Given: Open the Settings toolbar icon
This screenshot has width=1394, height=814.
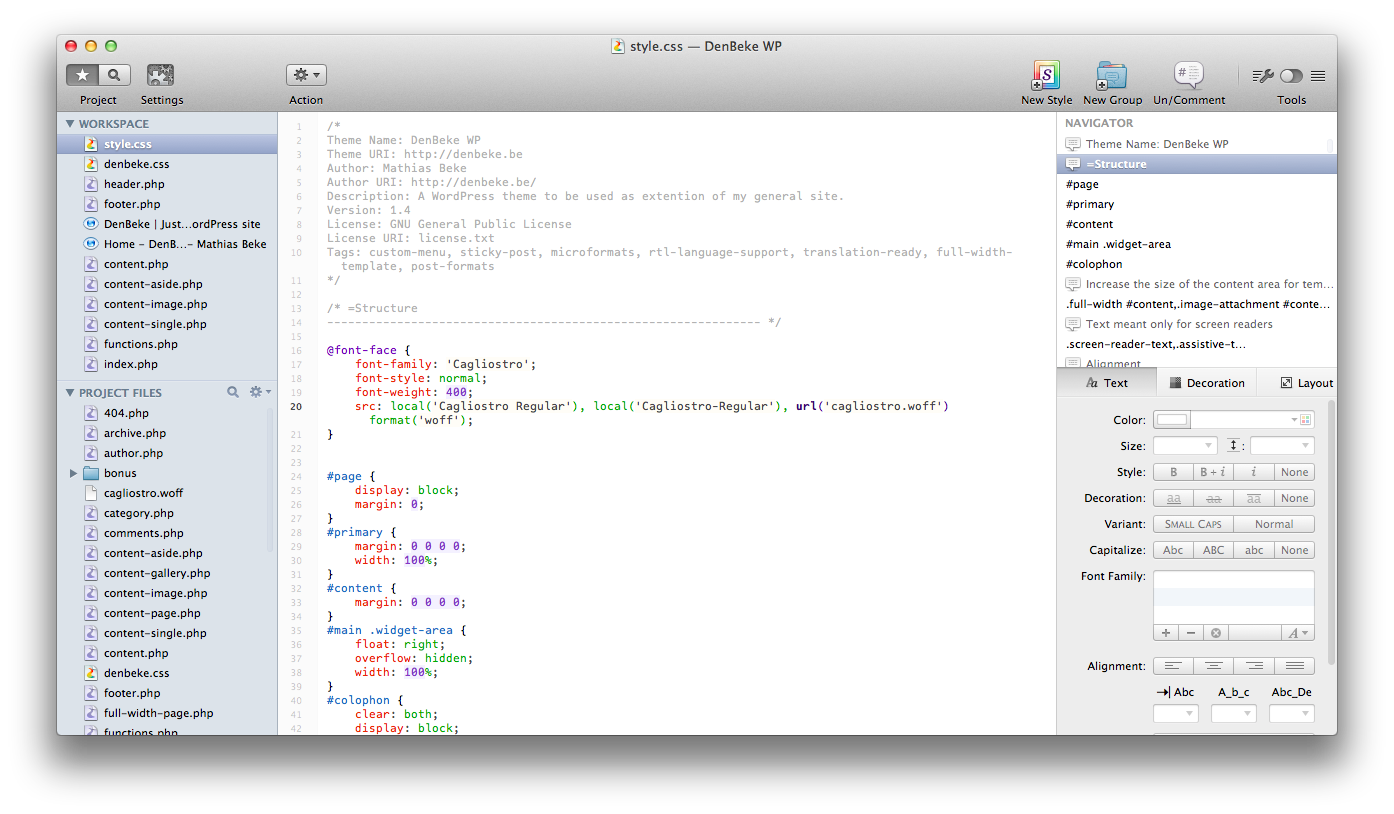Looking at the screenshot, I should (161, 76).
